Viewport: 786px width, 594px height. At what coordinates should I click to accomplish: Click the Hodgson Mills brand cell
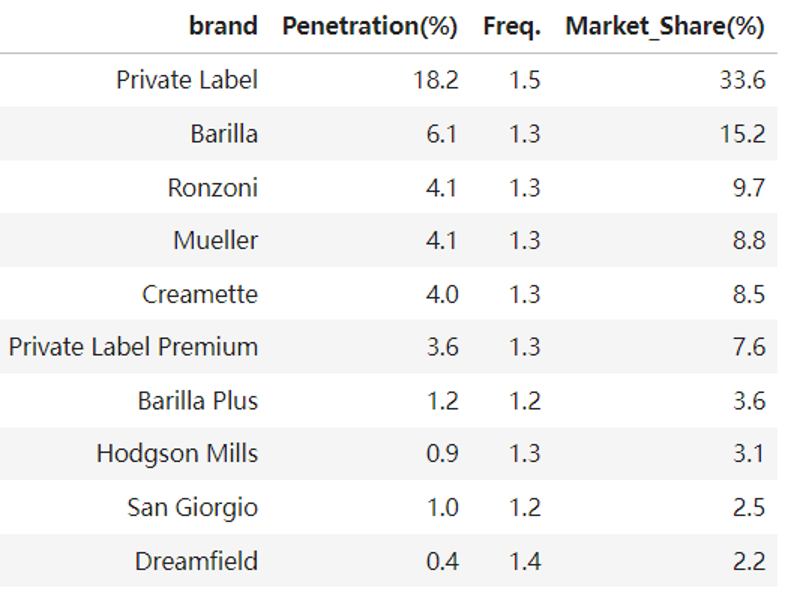(177, 454)
